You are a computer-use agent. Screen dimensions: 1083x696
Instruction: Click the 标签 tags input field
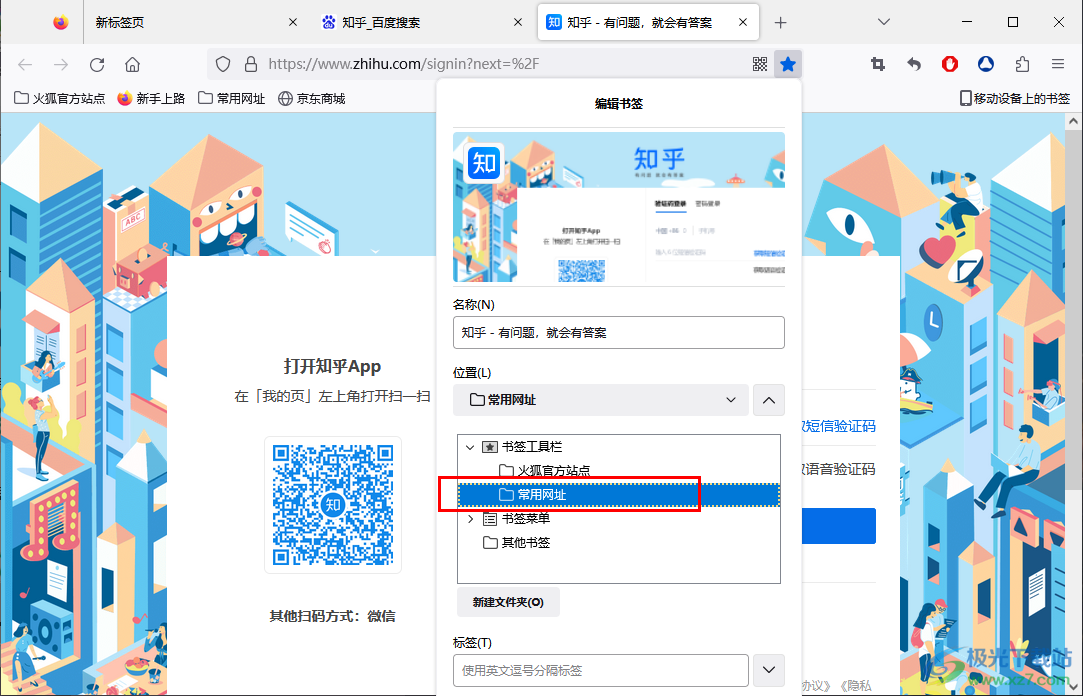(601, 670)
